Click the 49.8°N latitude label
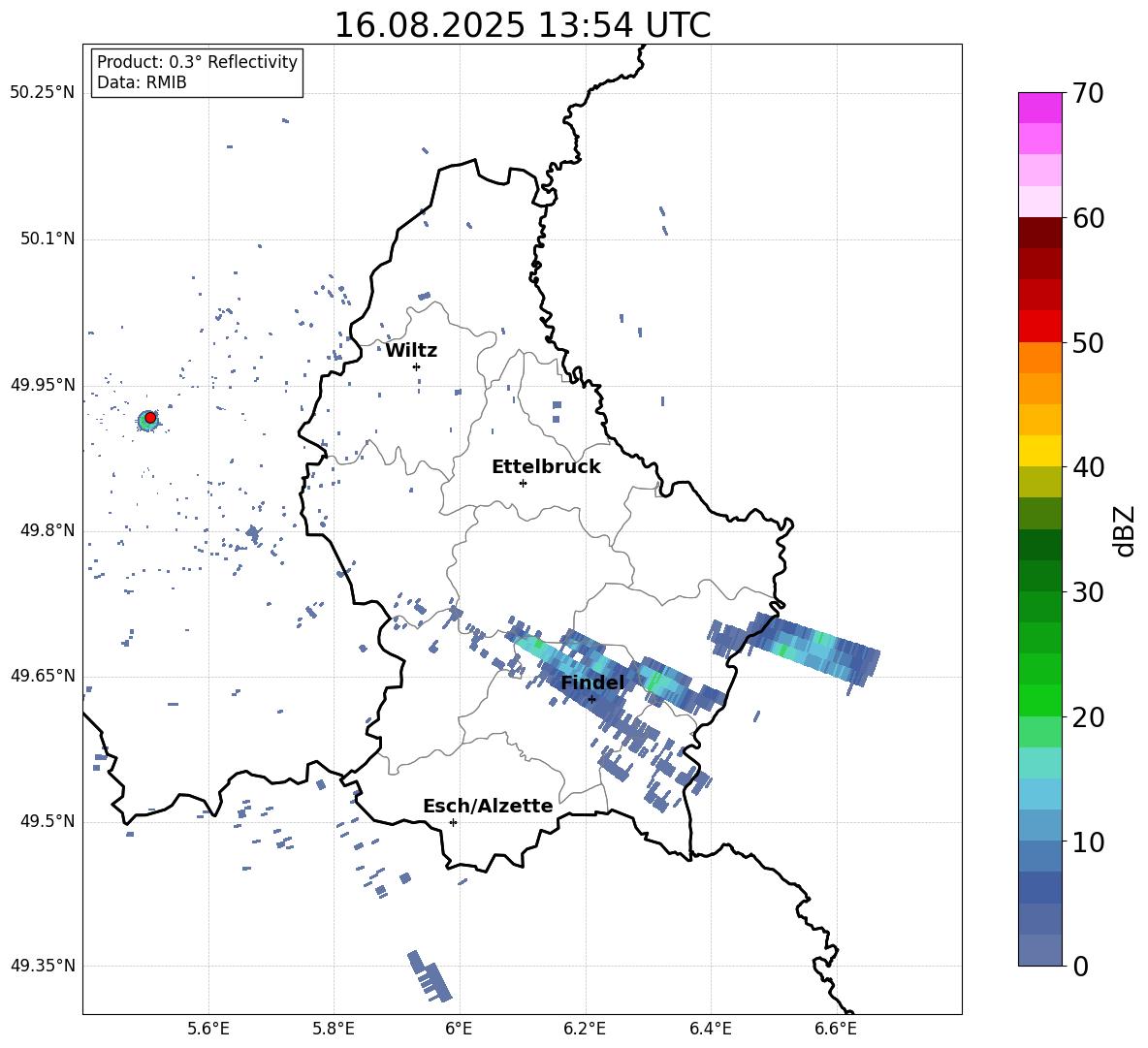The image size is (1148, 1048). (48, 530)
